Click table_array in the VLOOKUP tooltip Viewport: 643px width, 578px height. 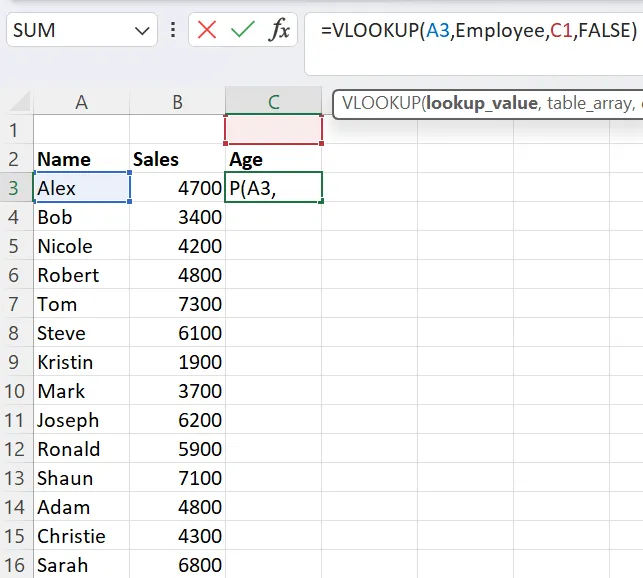(590, 103)
